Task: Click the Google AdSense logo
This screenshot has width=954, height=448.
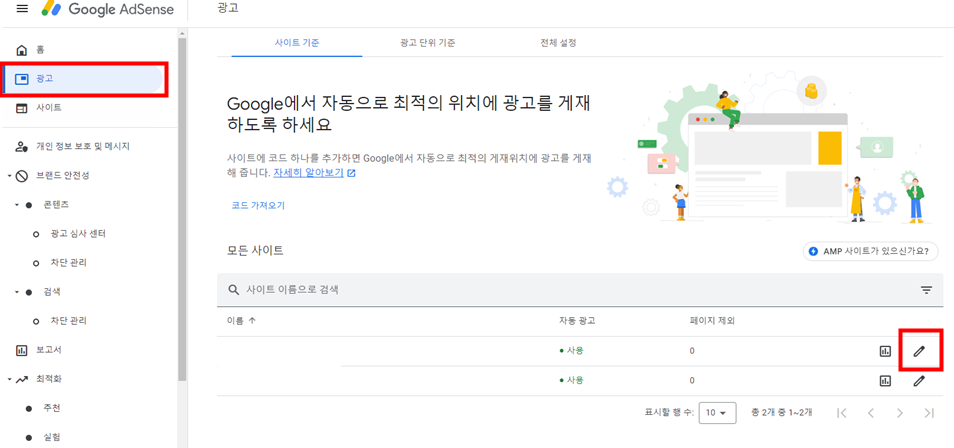Action: point(107,9)
